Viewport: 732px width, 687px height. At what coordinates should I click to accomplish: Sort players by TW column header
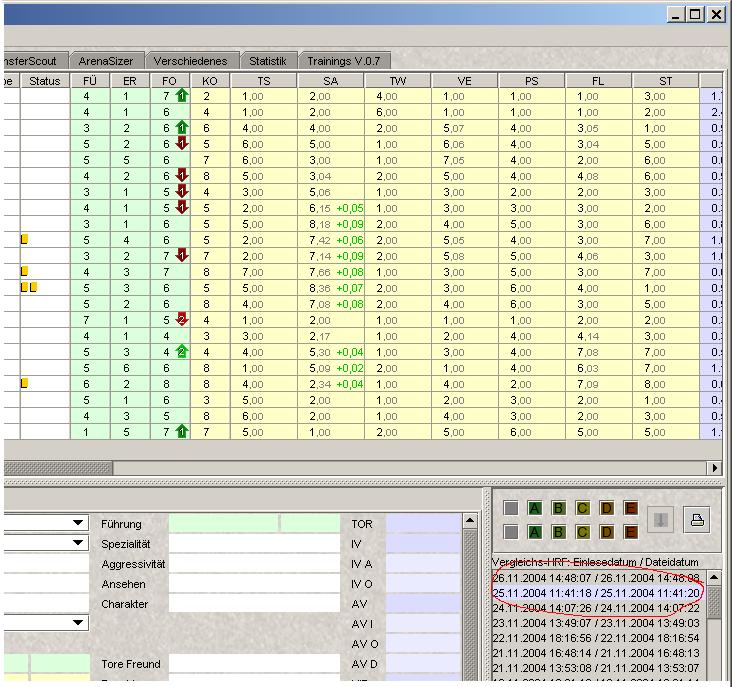click(398, 81)
